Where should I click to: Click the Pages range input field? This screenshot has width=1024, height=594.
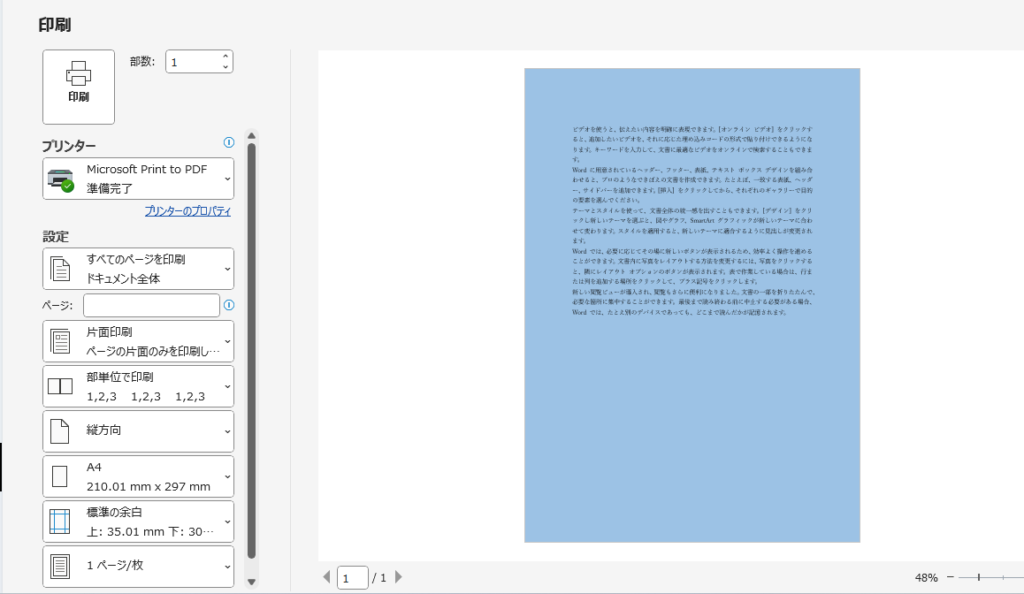click(x=152, y=305)
